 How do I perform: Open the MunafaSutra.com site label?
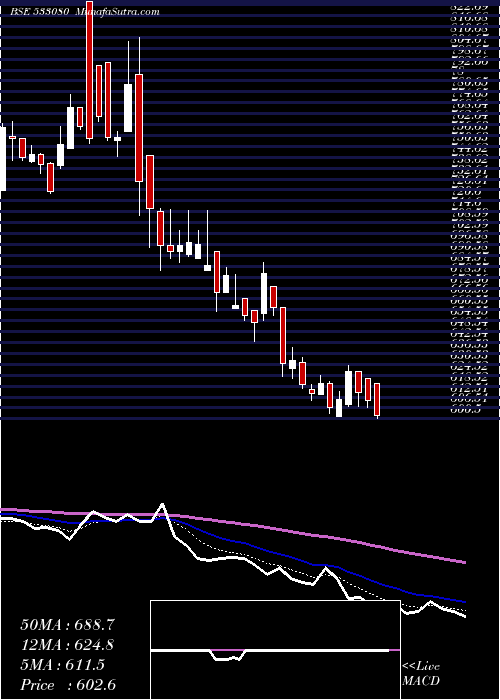pos(117,12)
